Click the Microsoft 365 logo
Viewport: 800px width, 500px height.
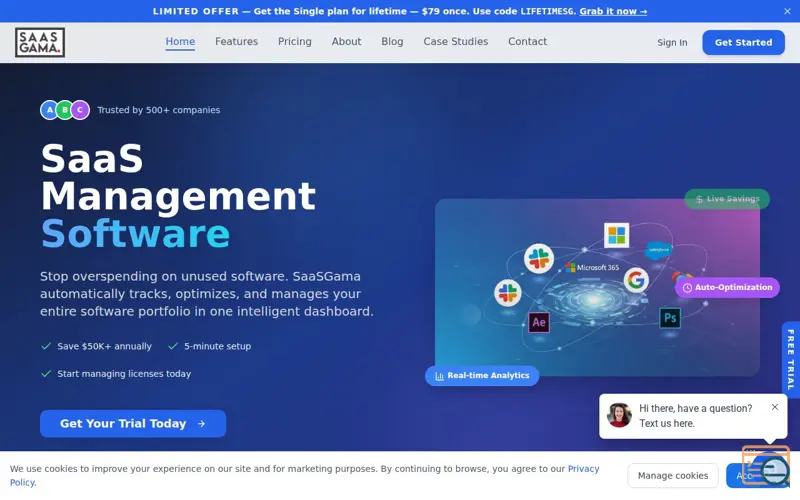coord(592,267)
